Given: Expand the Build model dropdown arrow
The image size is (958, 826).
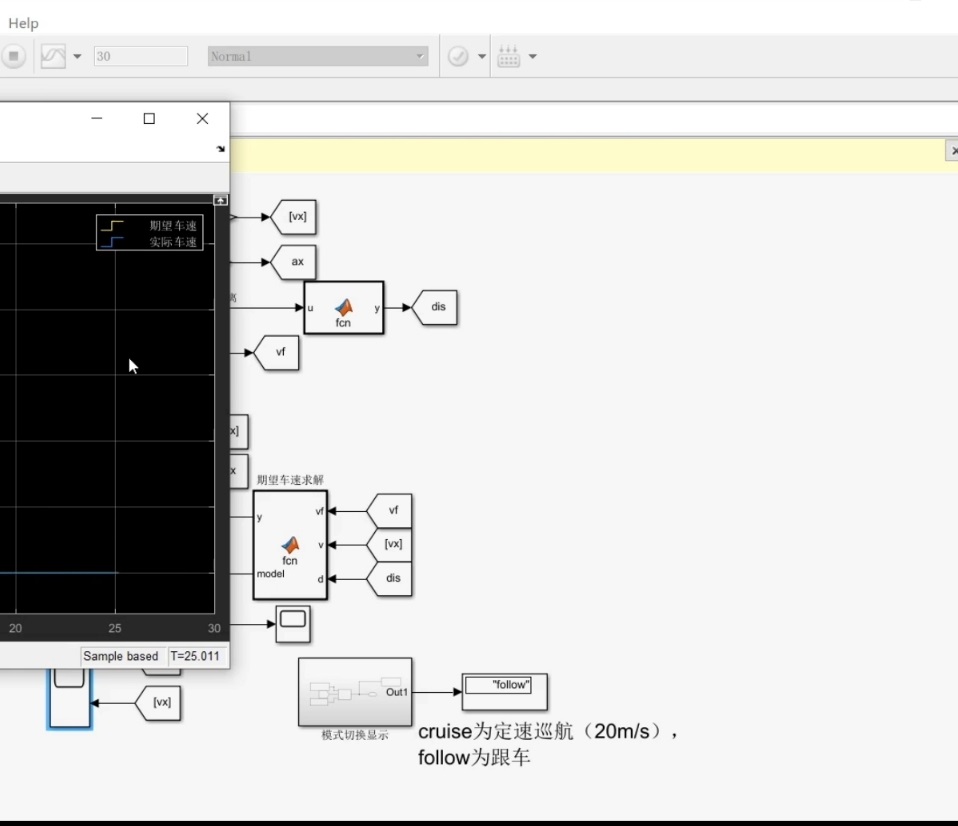Looking at the screenshot, I should click(533, 57).
